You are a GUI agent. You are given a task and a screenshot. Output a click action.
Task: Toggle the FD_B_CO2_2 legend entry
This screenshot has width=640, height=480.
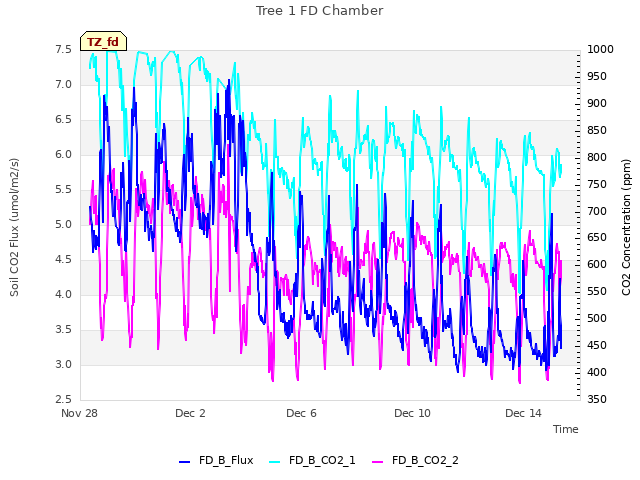(415, 460)
